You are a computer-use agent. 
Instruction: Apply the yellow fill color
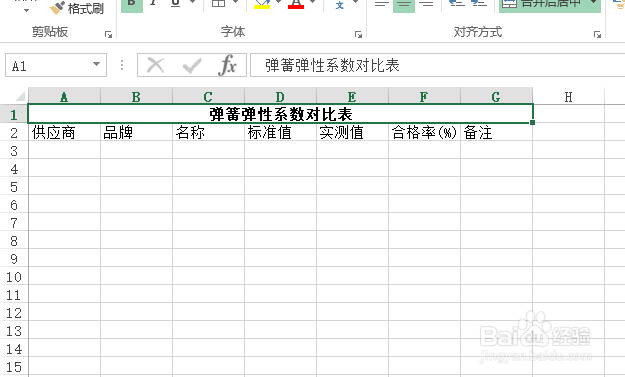tap(262, 5)
